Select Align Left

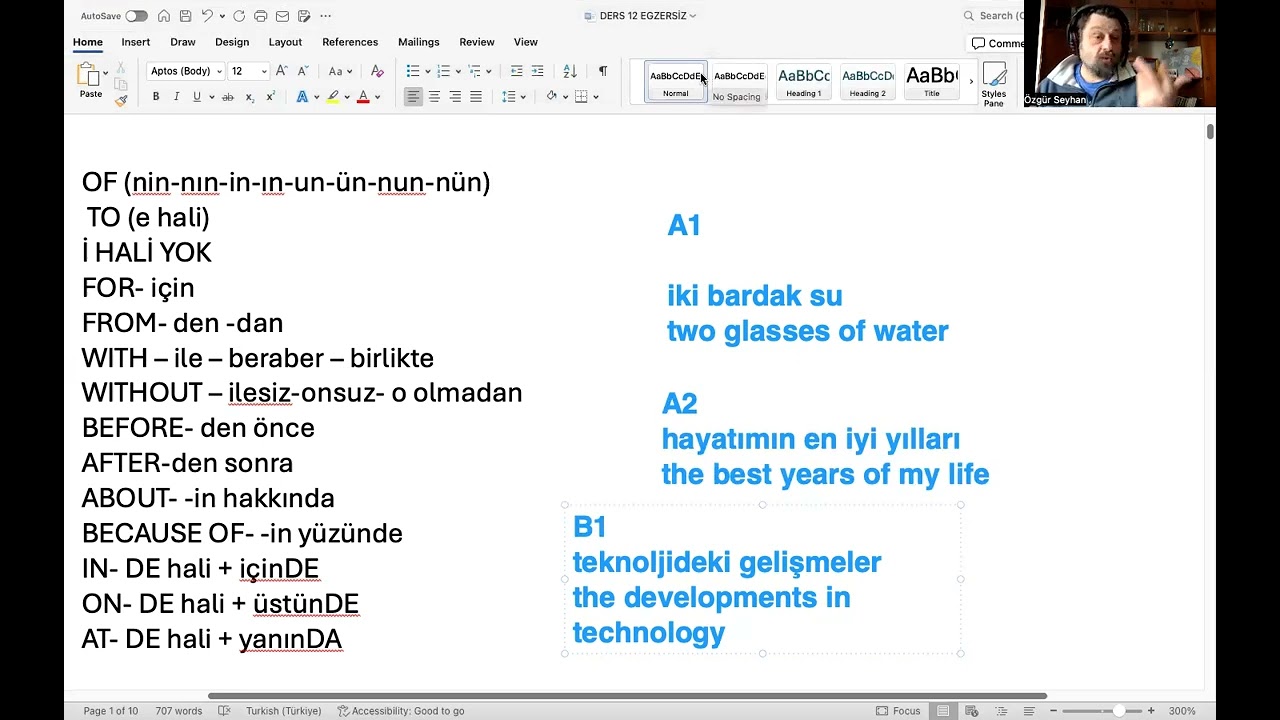click(413, 97)
